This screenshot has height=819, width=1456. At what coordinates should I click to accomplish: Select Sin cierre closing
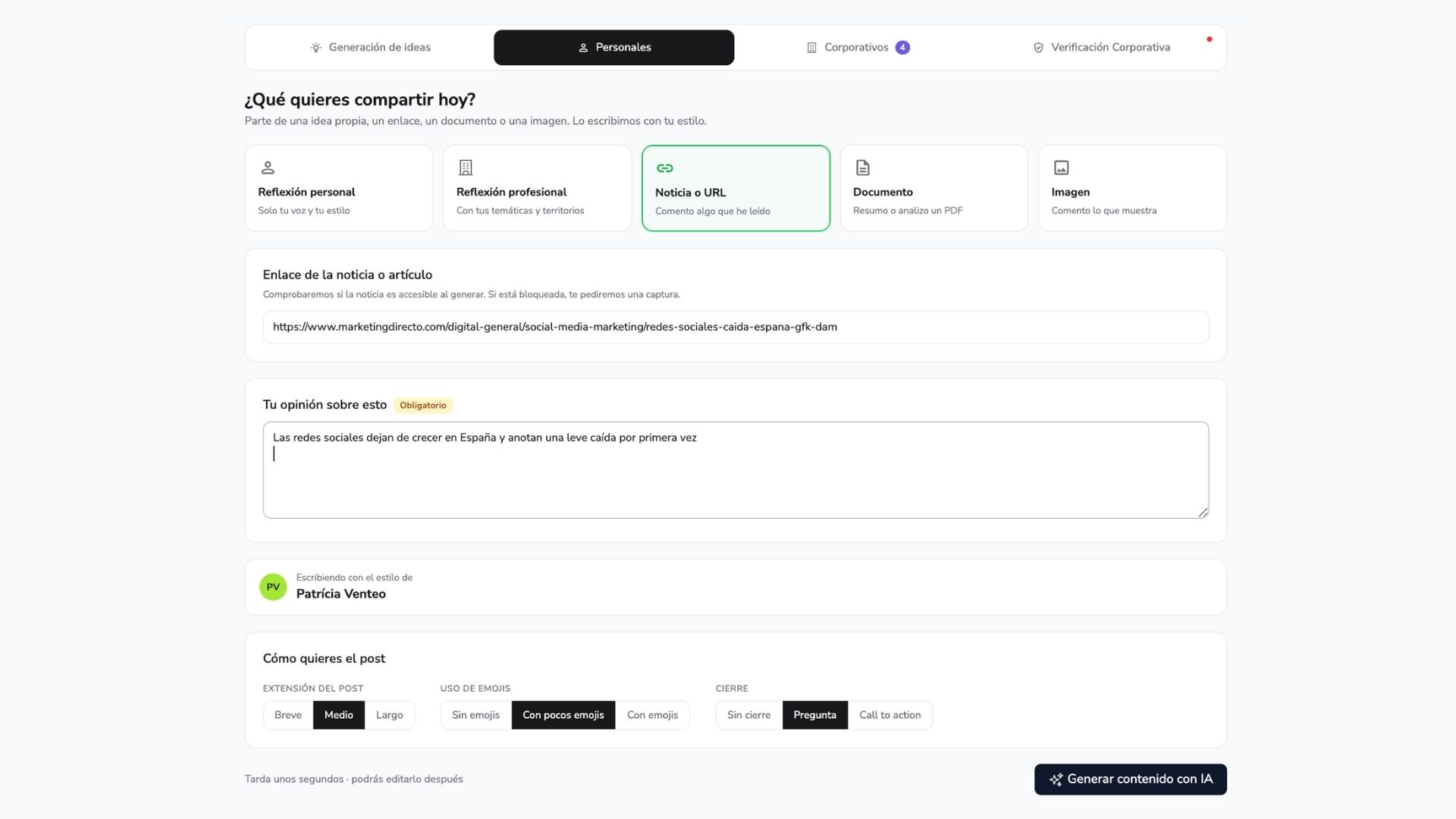pos(749,715)
